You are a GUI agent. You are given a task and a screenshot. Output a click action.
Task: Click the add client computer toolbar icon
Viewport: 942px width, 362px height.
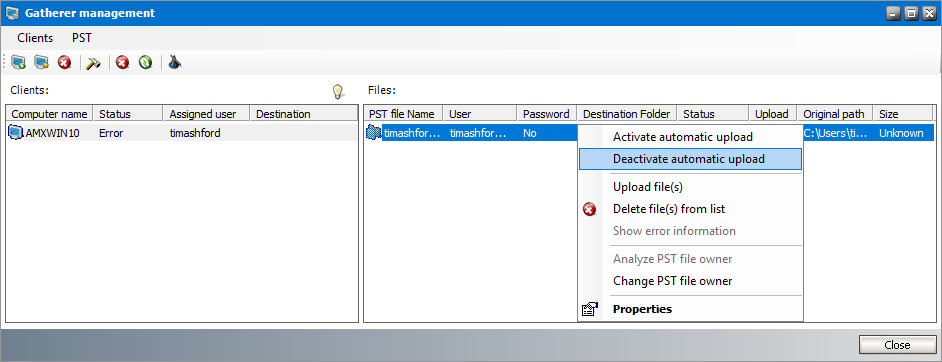coord(19,62)
